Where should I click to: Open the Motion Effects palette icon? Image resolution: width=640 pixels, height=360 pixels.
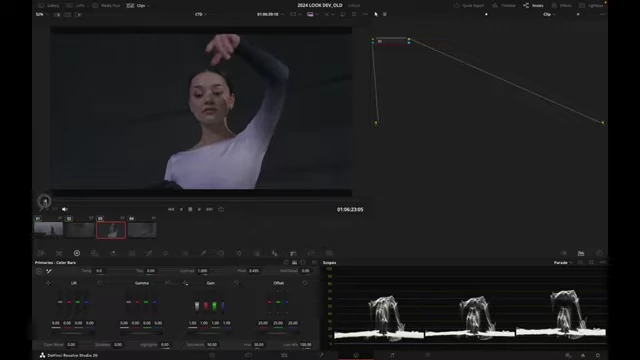pos(132,253)
